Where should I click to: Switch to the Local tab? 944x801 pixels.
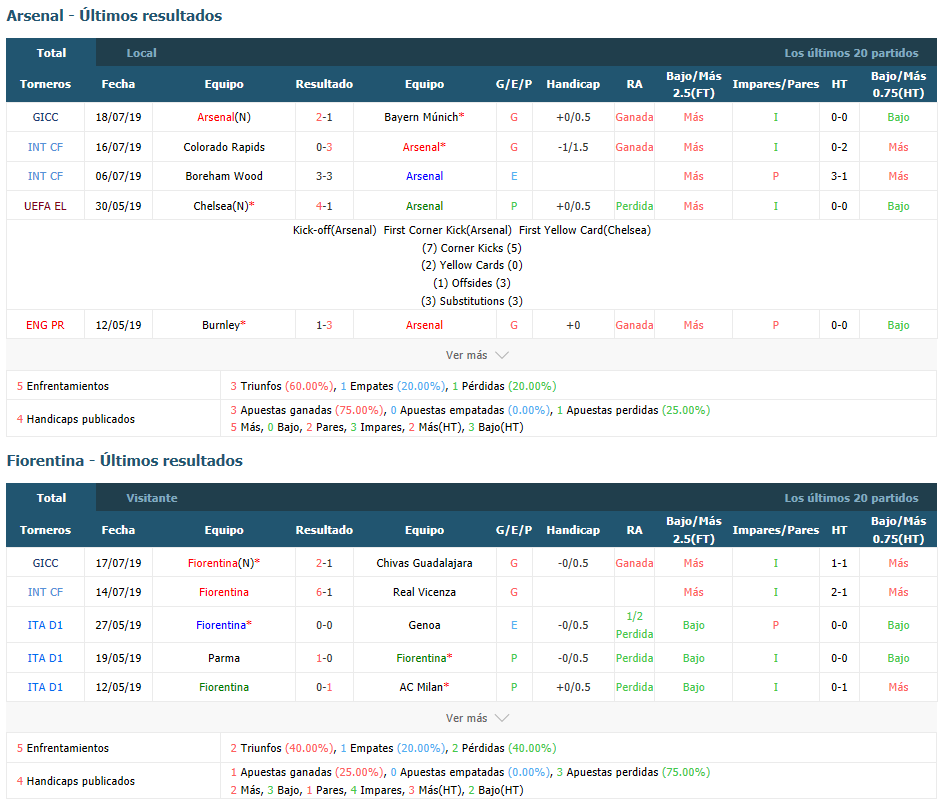[x=141, y=53]
